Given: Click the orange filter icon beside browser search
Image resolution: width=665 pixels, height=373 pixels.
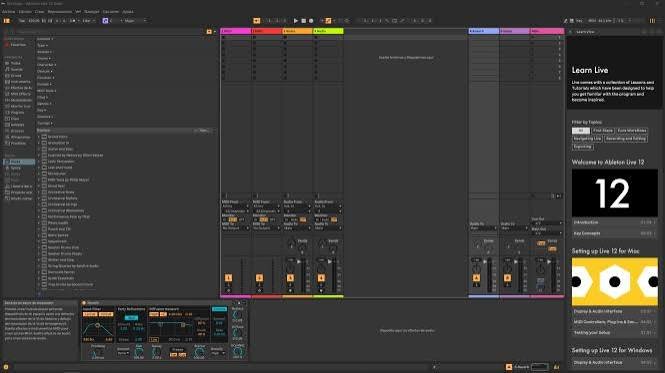Looking at the screenshot, I should coord(209,31).
